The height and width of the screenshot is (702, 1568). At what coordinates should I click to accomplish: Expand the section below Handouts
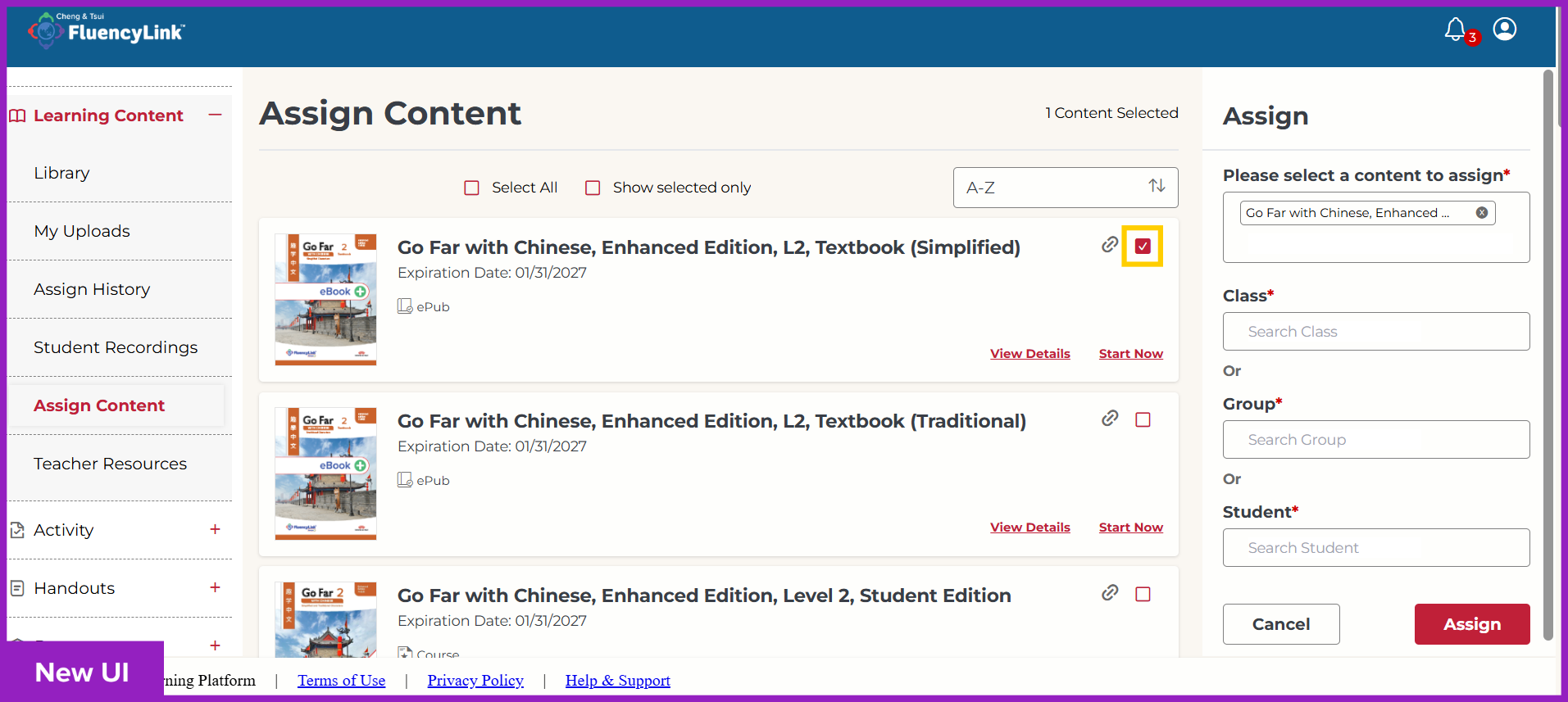215,645
